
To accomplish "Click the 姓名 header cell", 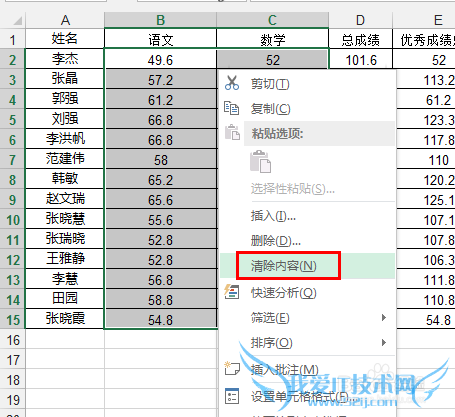I will coord(65,39).
